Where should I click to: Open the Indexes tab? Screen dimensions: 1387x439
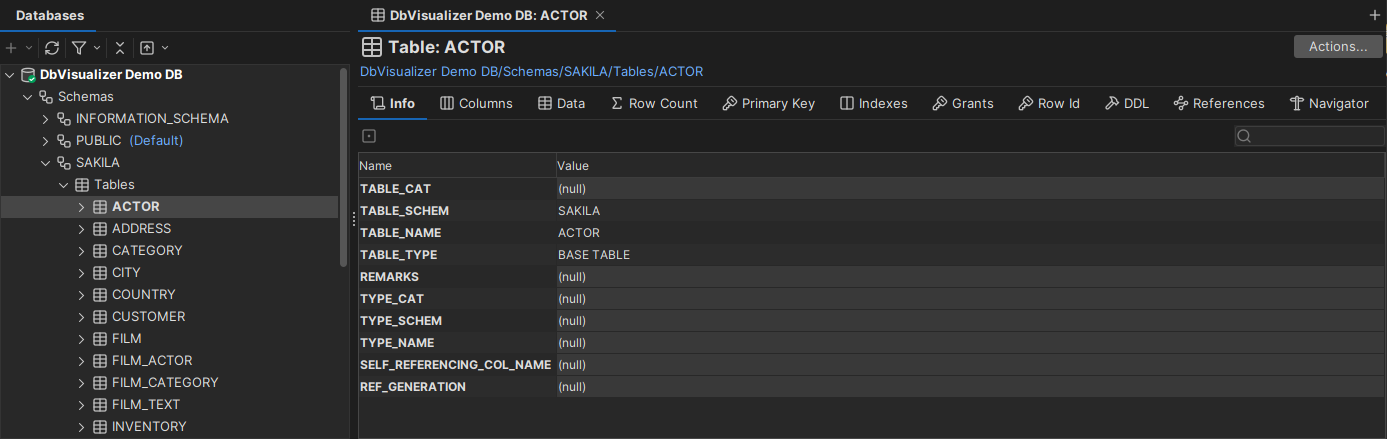pos(874,103)
